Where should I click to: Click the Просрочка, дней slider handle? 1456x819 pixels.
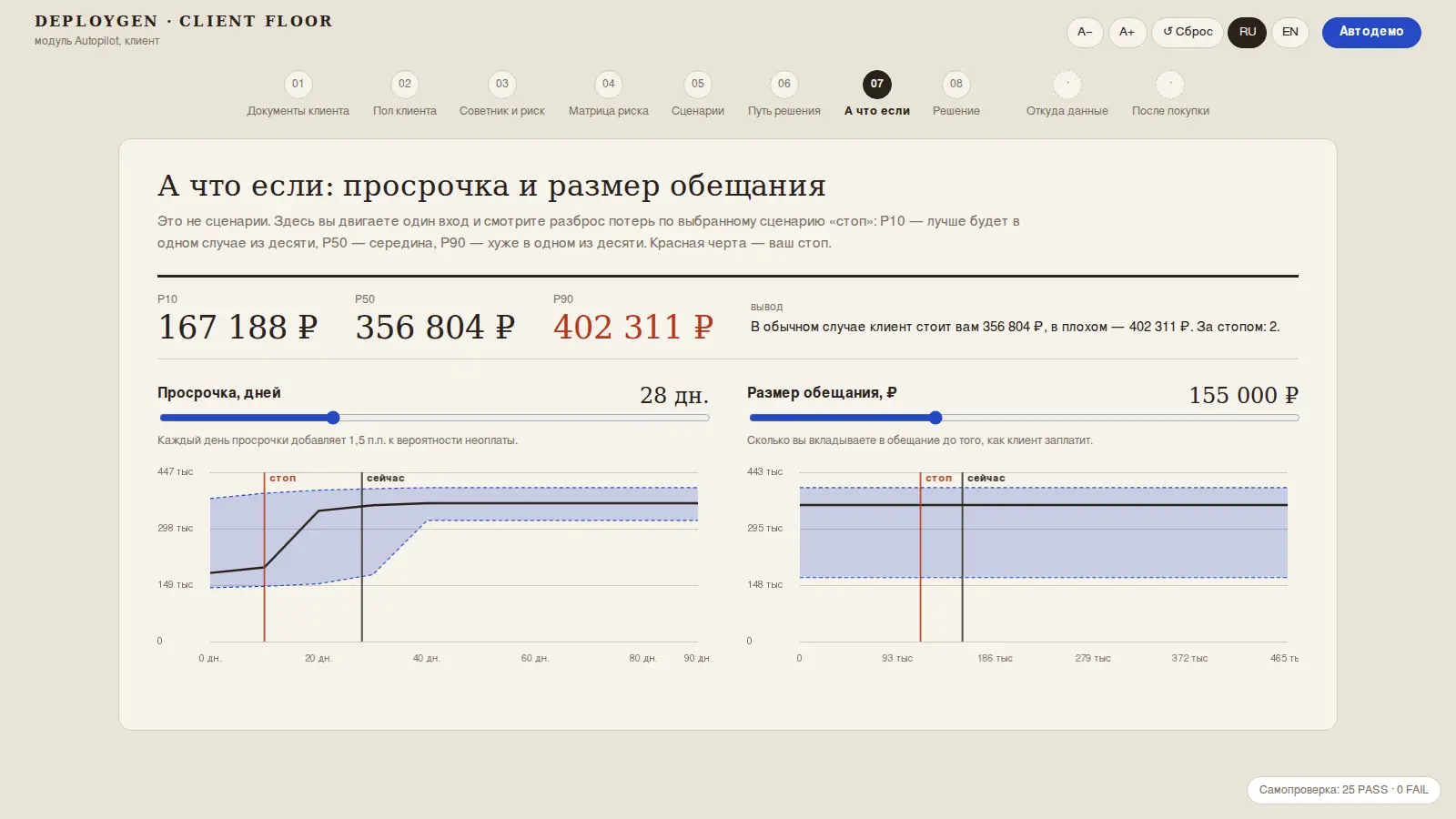pyautogui.click(x=333, y=418)
